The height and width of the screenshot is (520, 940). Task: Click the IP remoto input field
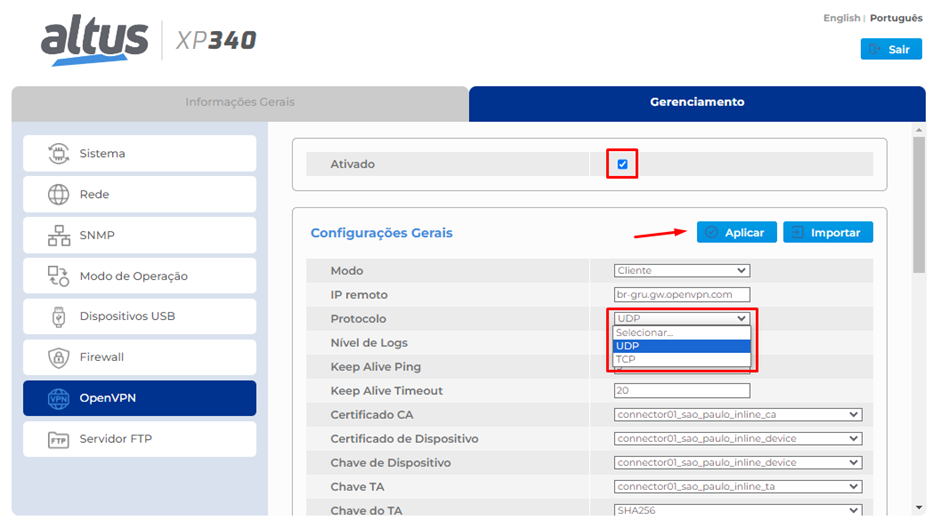pos(682,295)
